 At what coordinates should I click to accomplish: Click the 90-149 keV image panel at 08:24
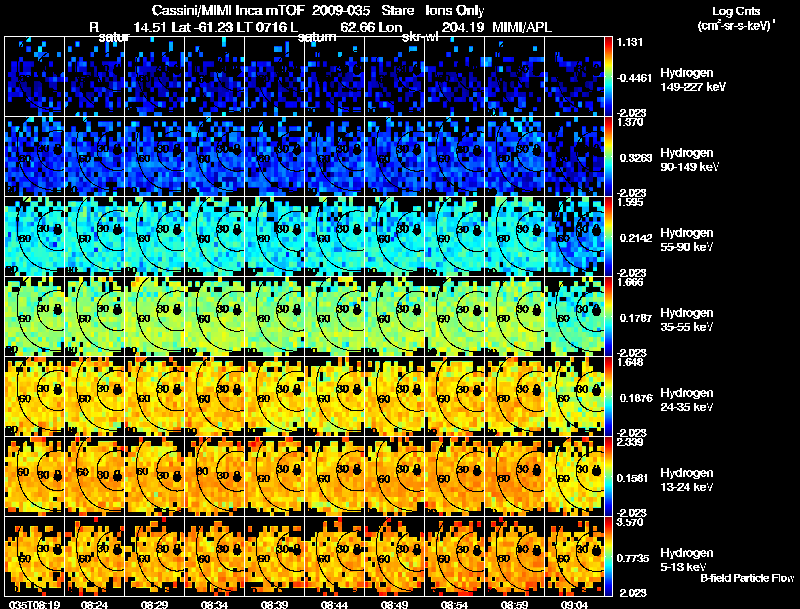coord(94,157)
